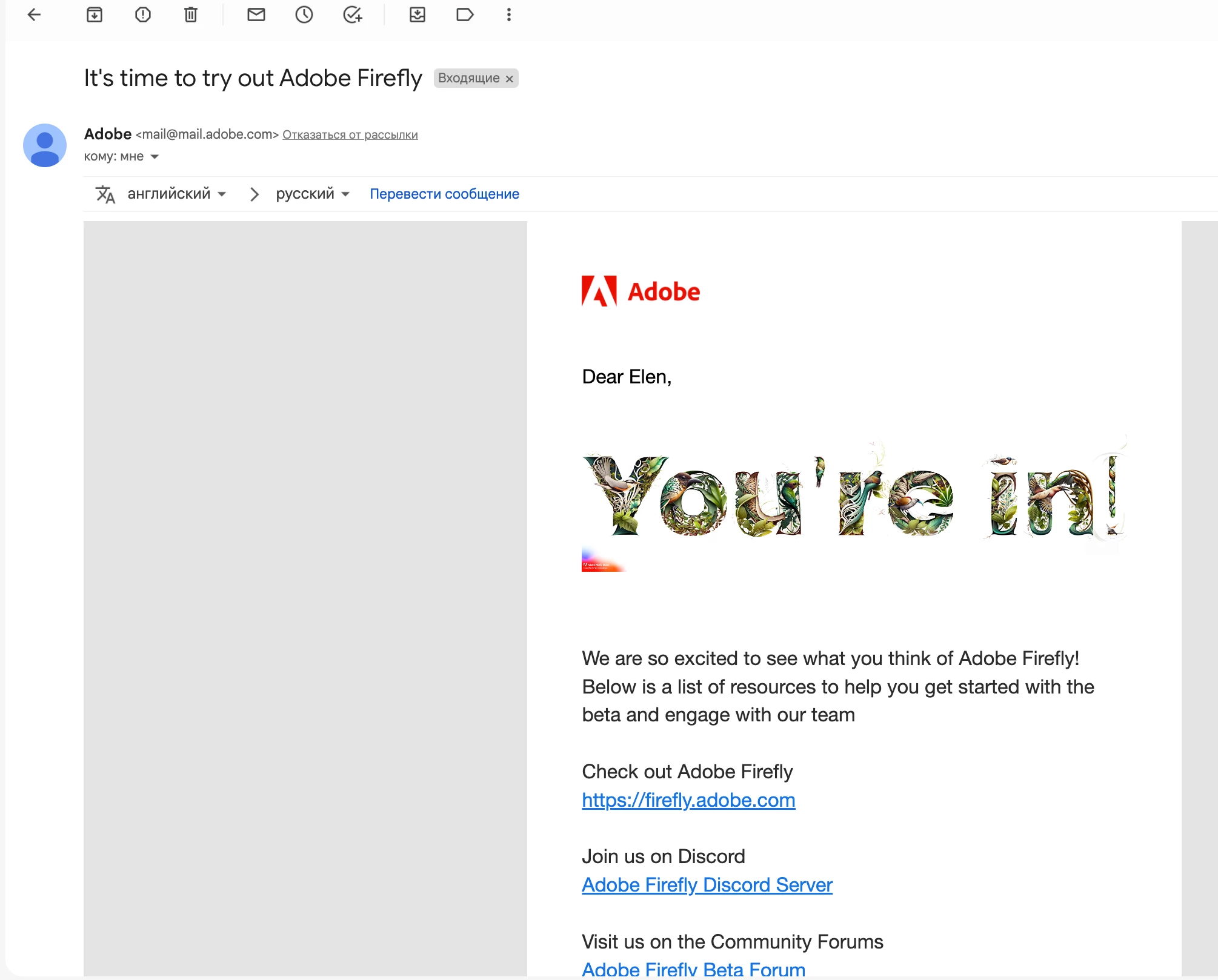1218x980 pixels.
Task: Move email to another folder
Action: click(x=418, y=15)
